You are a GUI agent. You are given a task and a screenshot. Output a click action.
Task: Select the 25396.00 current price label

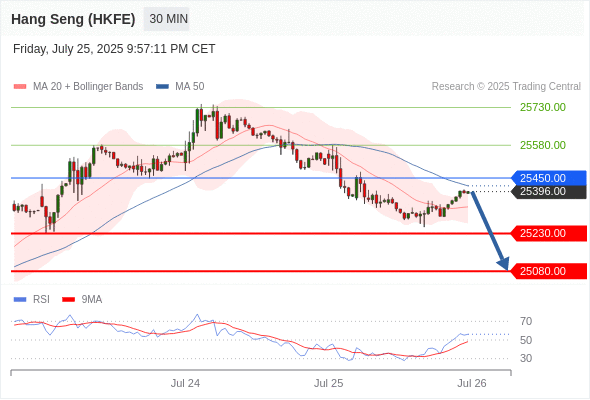(x=549, y=192)
